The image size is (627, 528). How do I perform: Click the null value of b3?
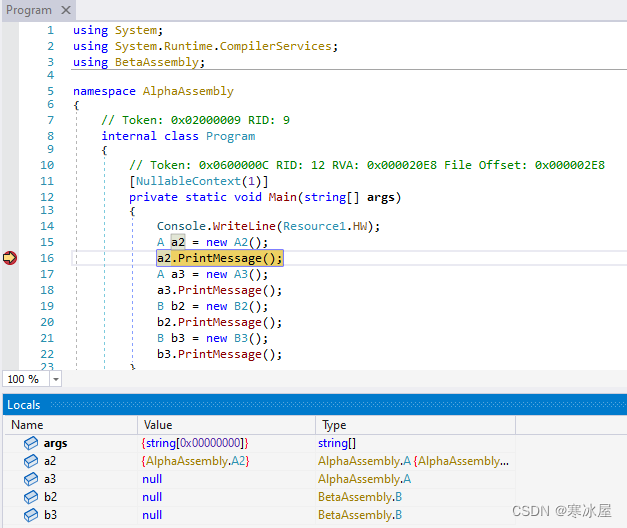(152, 515)
